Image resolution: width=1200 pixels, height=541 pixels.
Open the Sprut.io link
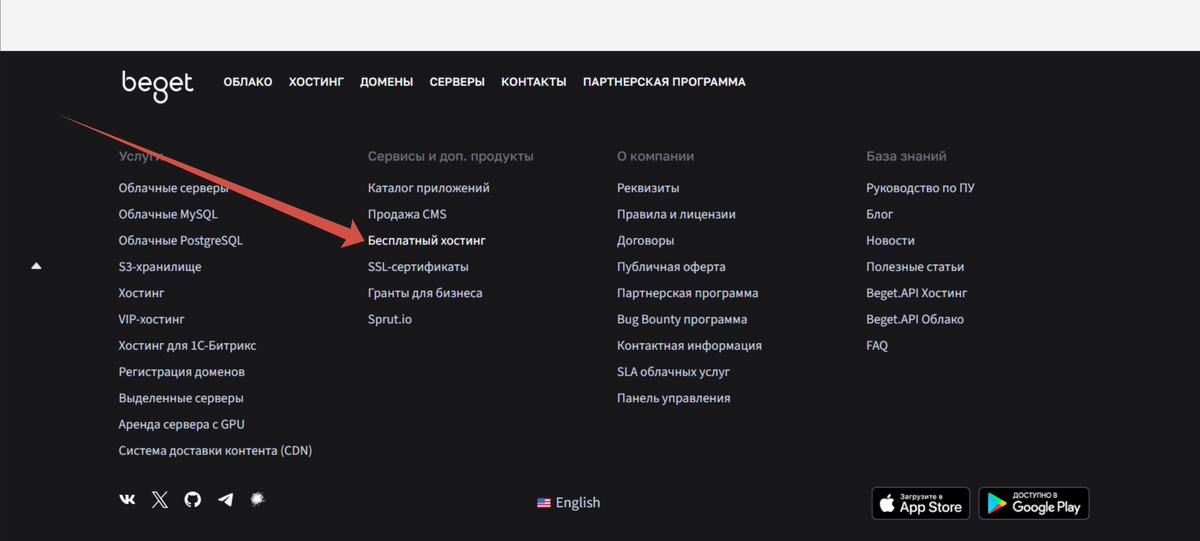(x=390, y=319)
